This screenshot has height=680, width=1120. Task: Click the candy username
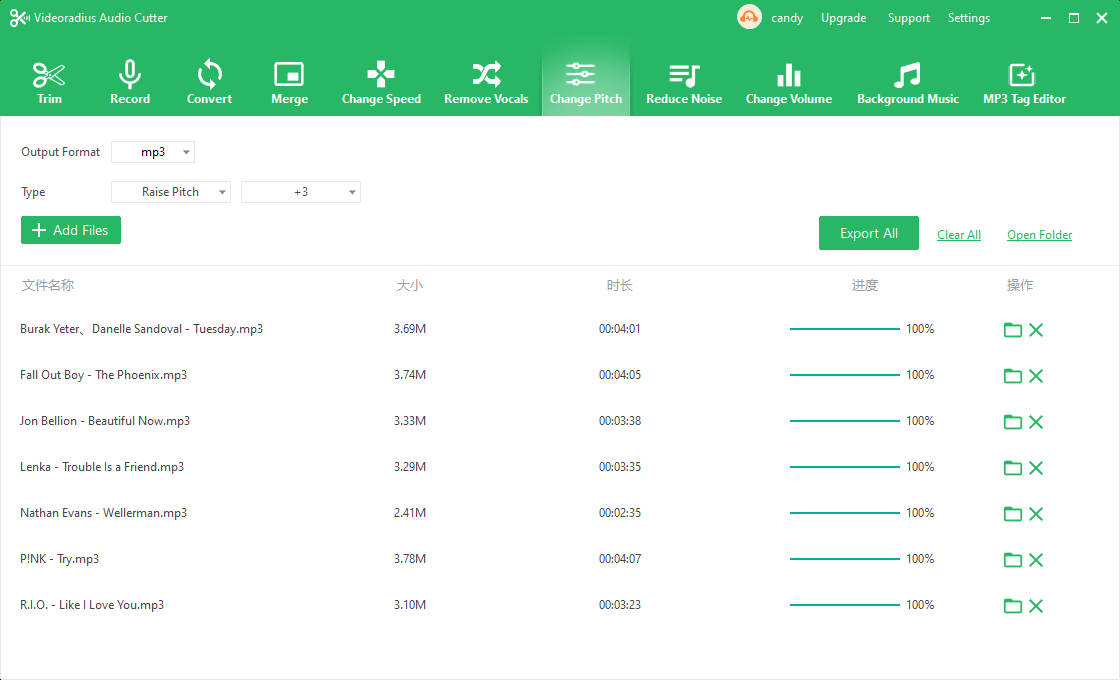(x=786, y=18)
